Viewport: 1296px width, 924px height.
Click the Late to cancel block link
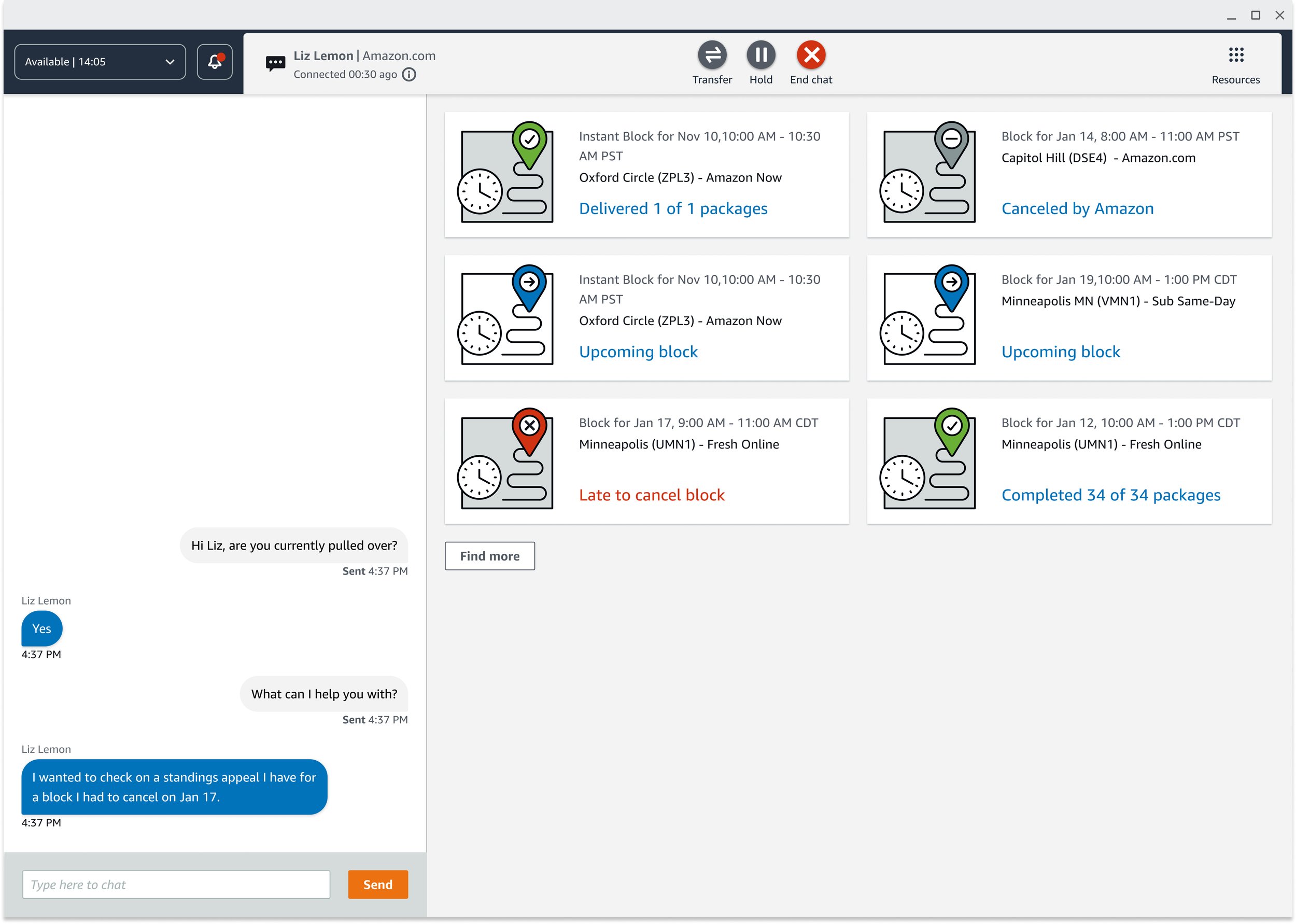point(651,495)
